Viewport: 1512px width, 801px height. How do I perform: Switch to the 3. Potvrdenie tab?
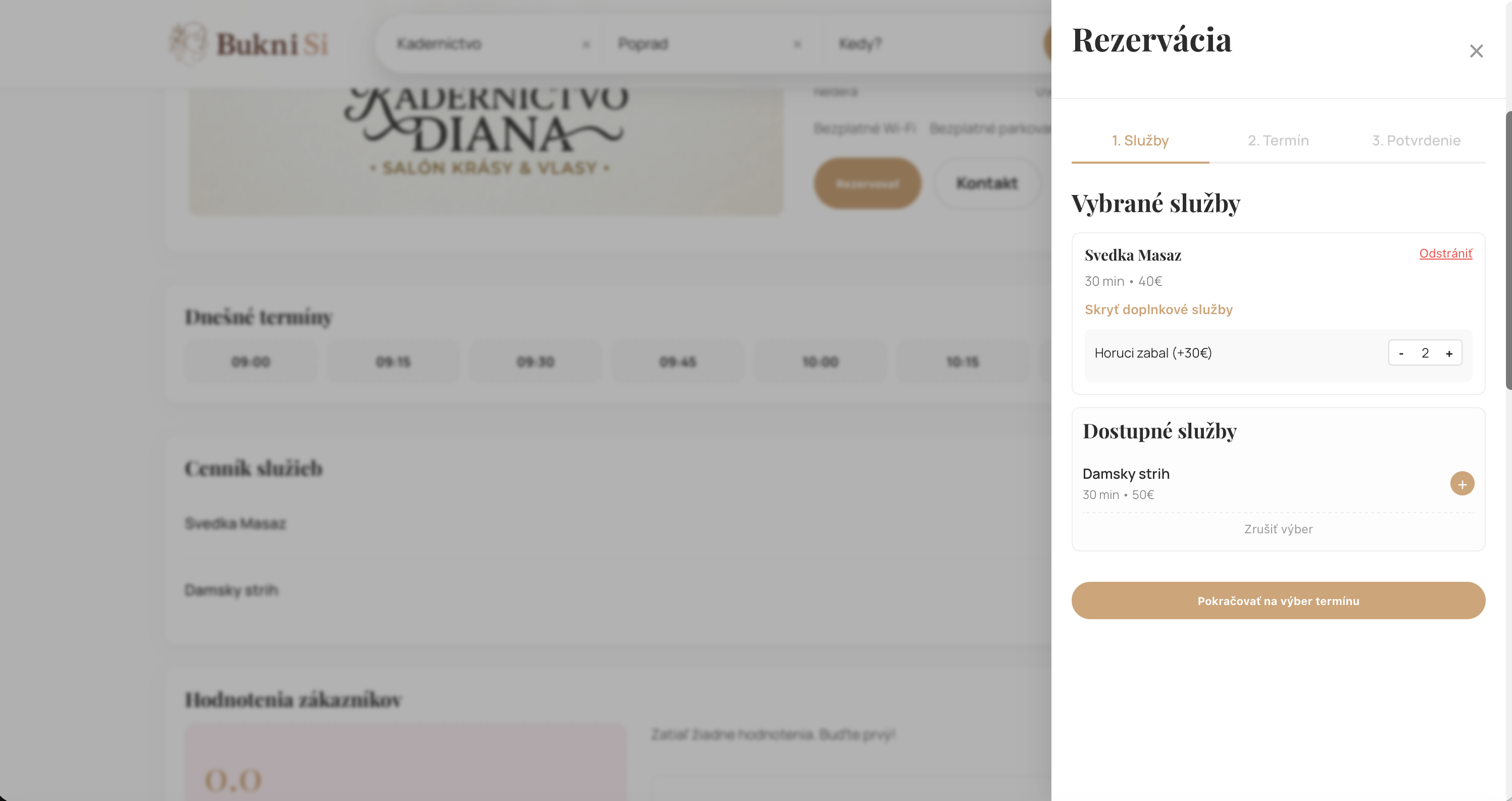pyautogui.click(x=1416, y=141)
